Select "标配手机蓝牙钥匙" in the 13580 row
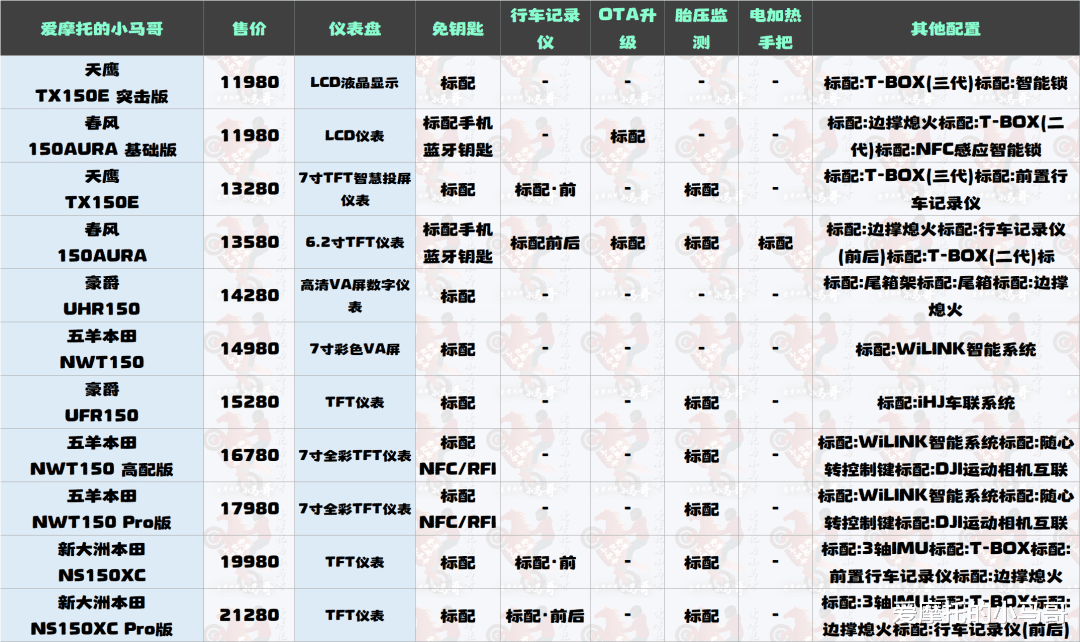This screenshot has width=1080, height=642. pos(457,242)
